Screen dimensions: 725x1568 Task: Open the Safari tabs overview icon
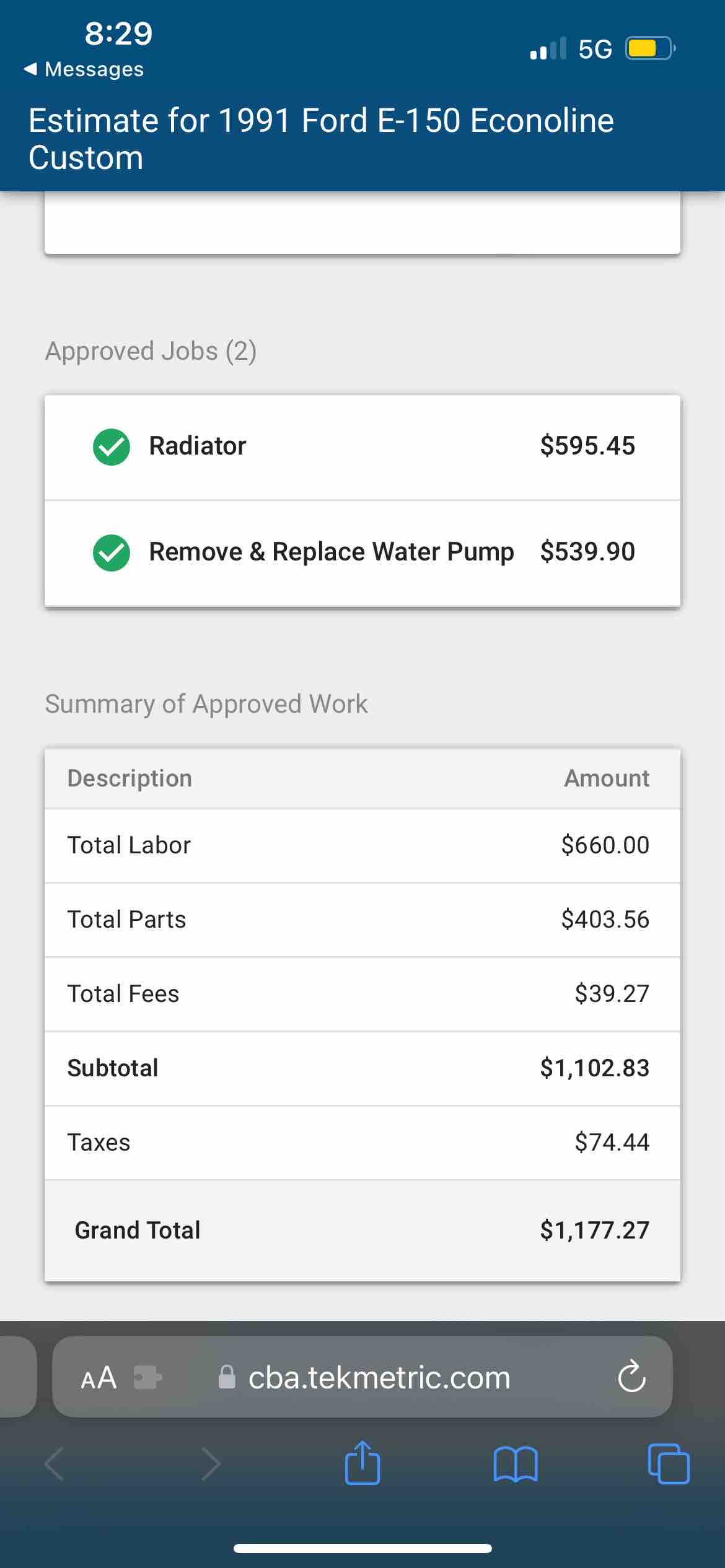(x=668, y=1465)
